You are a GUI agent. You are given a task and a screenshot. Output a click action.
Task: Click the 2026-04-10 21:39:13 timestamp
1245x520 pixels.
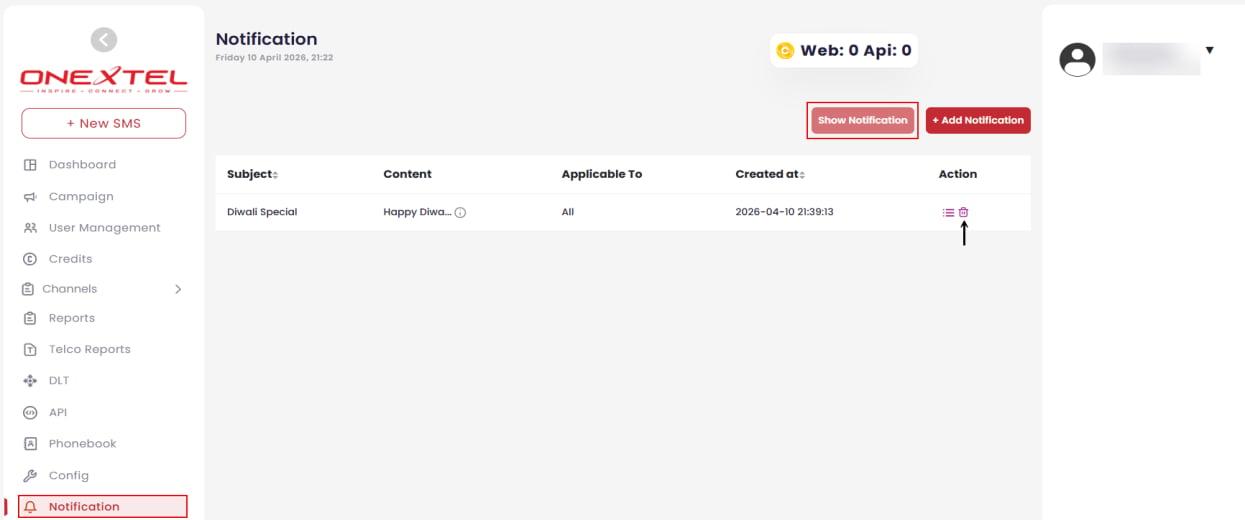coord(784,212)
